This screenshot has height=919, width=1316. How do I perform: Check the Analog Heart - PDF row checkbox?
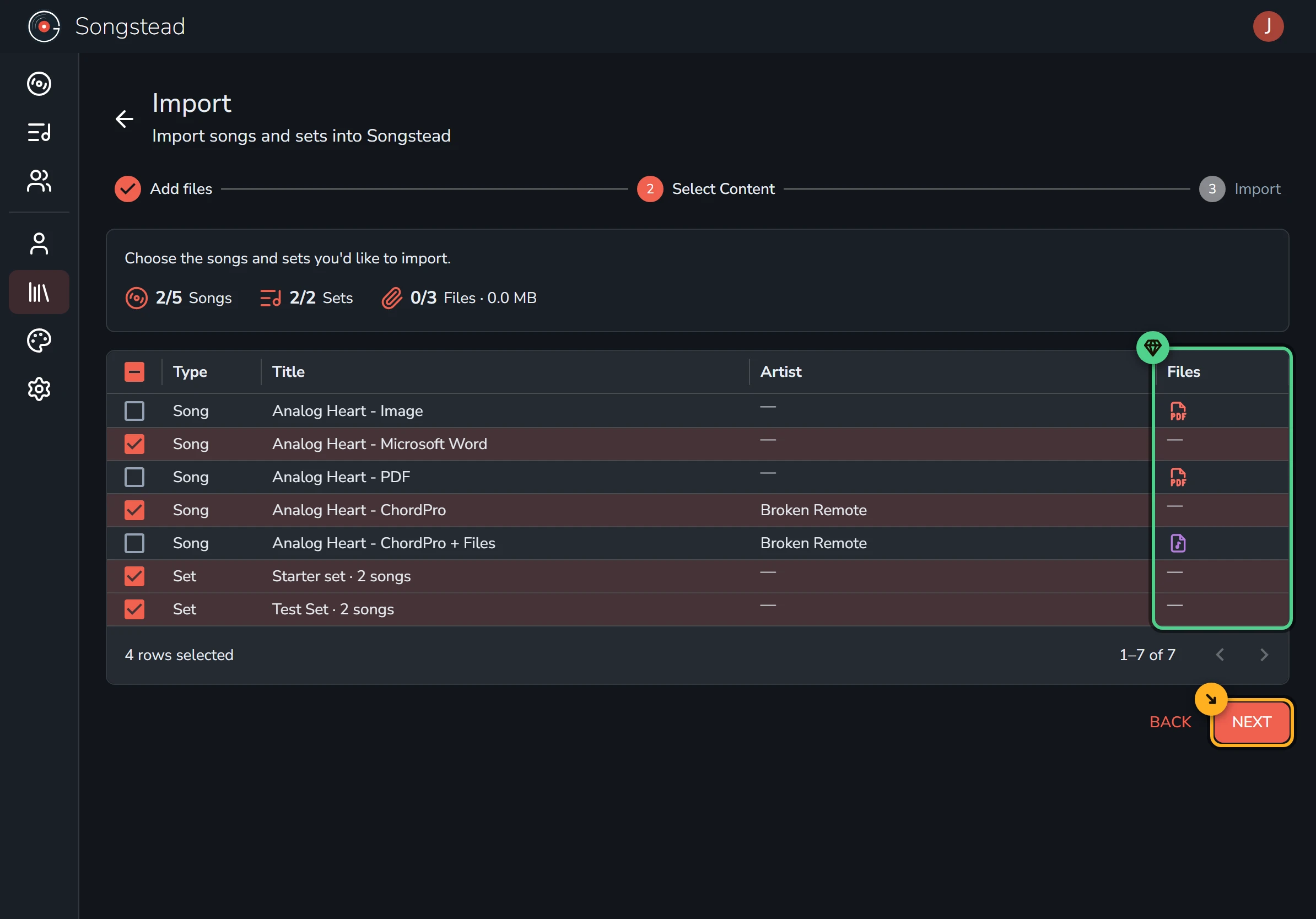click(134, 477)
